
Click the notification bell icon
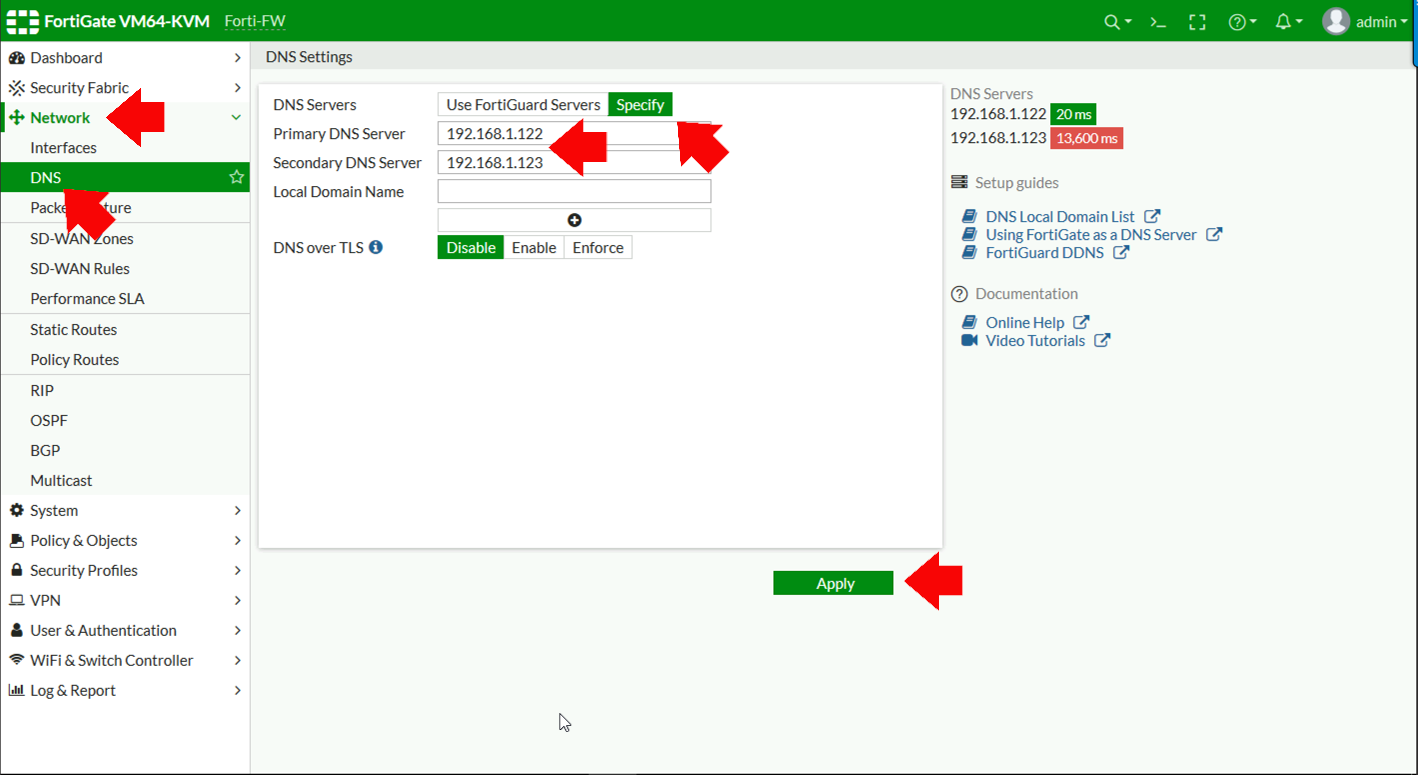pyautogui.click(x=1283, y=21)
